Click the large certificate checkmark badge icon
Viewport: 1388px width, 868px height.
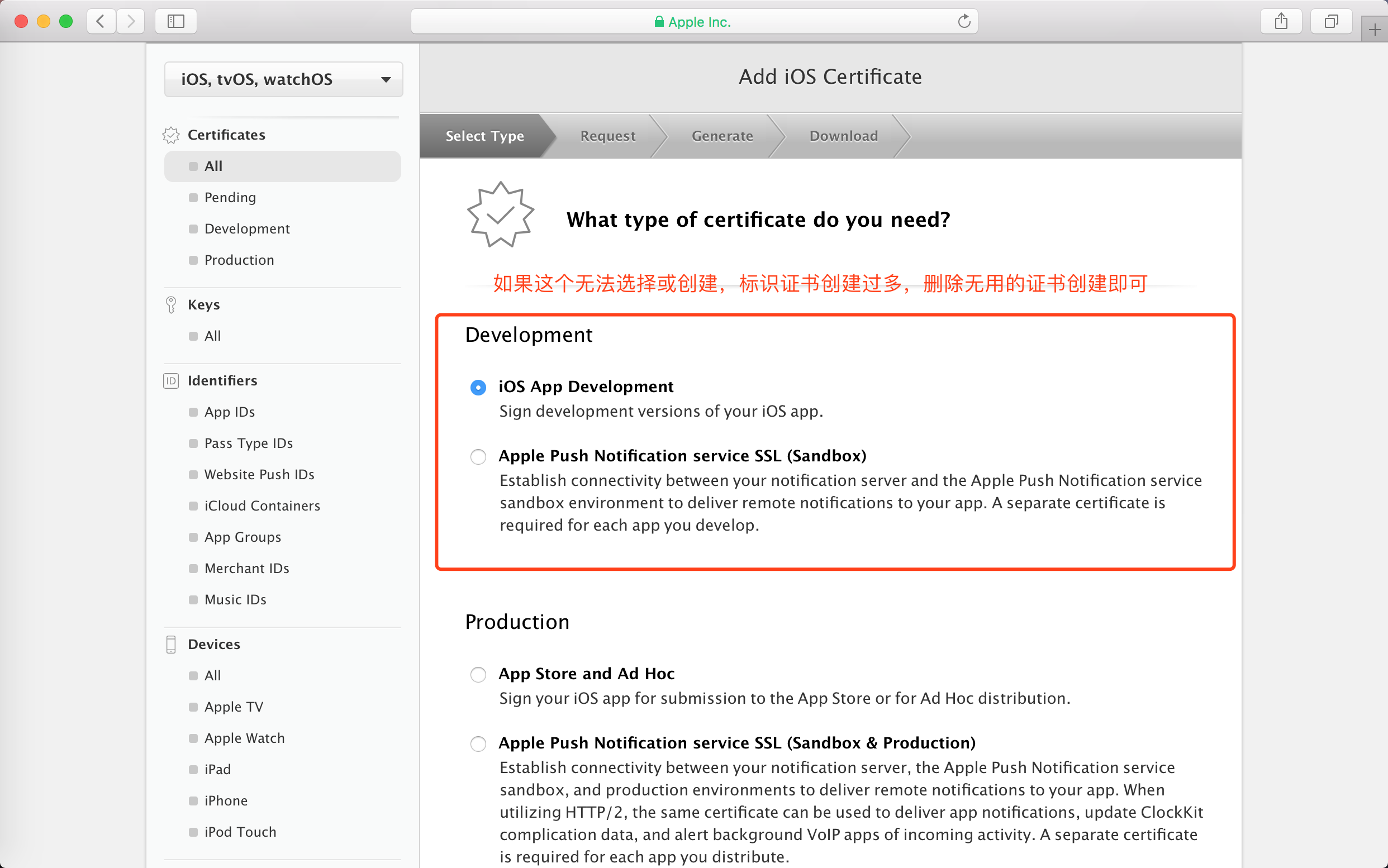[x=501, y=214]
